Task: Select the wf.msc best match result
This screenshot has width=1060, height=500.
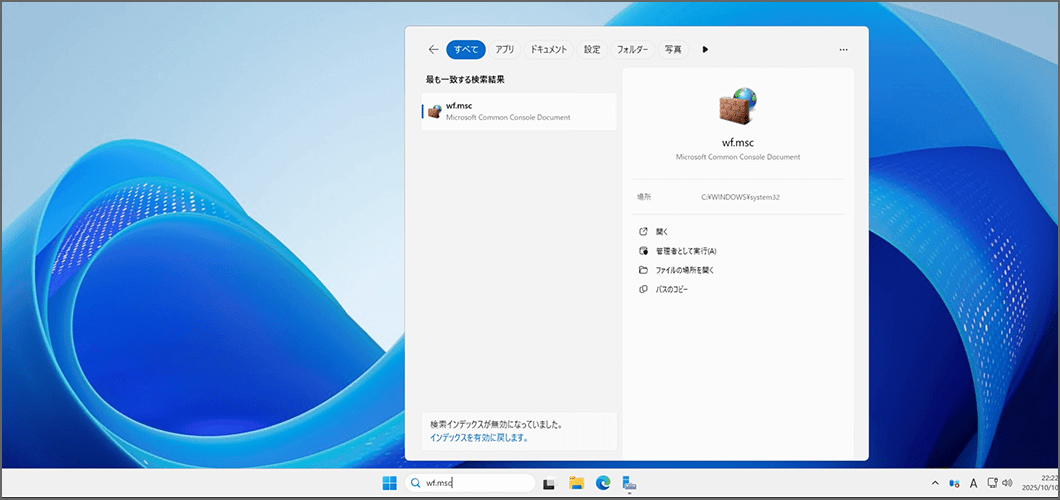Action: point(518,111)
